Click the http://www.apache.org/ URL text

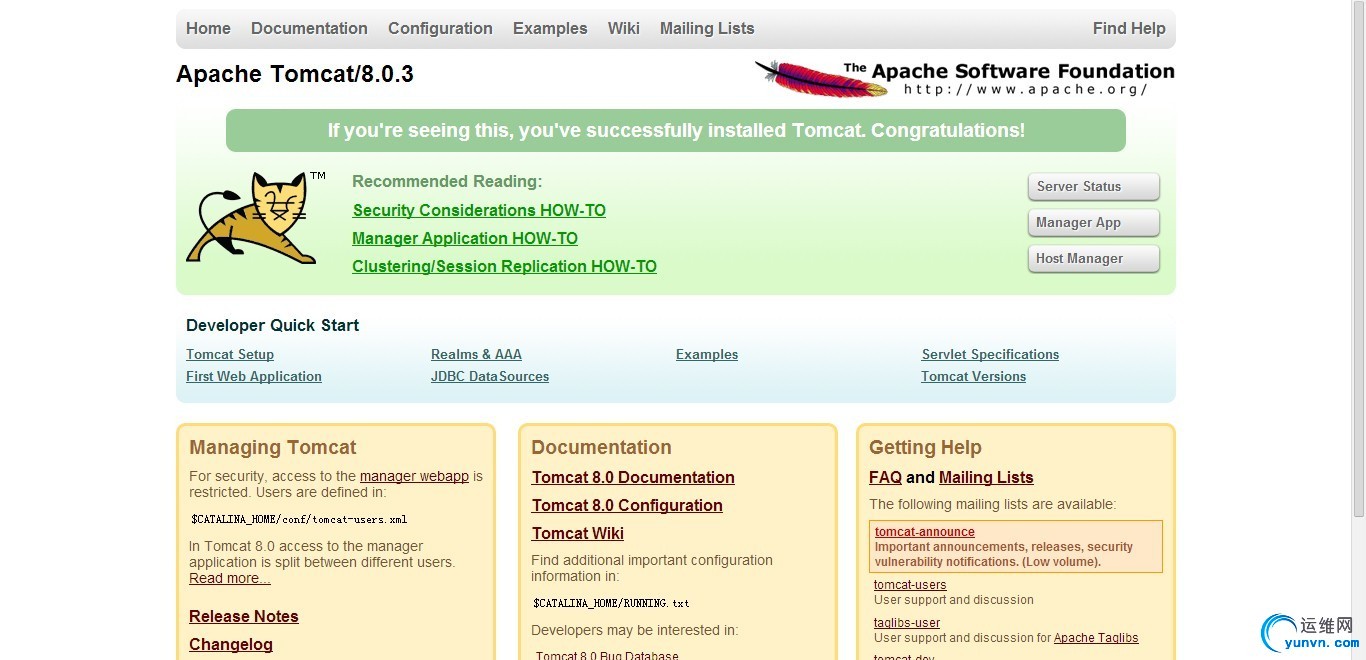[x=1026, y=89]
